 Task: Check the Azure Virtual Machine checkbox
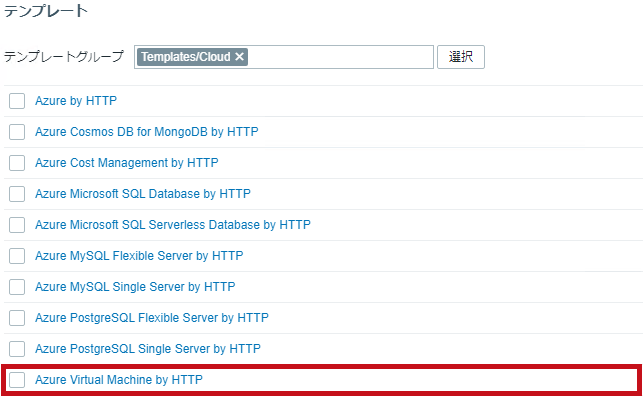coord(17,380)
